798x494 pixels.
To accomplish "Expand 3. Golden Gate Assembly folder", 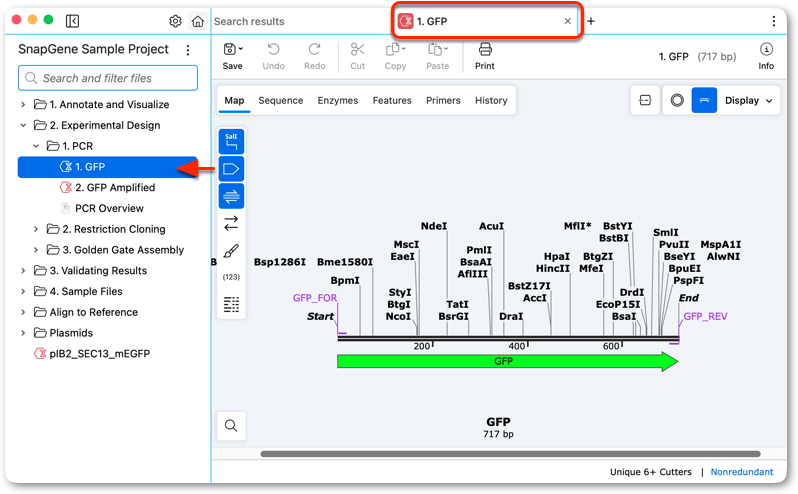I will [36, 250].
